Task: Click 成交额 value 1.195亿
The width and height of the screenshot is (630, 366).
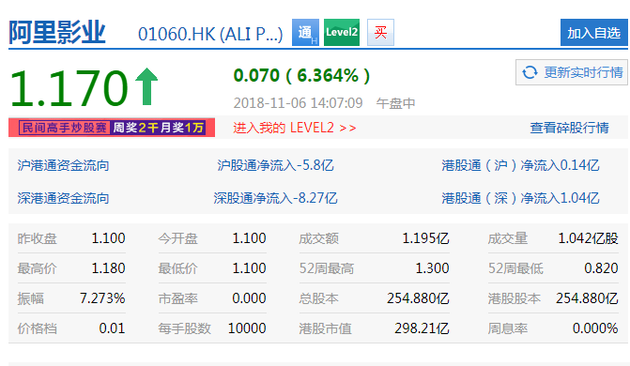Action: 425,239
